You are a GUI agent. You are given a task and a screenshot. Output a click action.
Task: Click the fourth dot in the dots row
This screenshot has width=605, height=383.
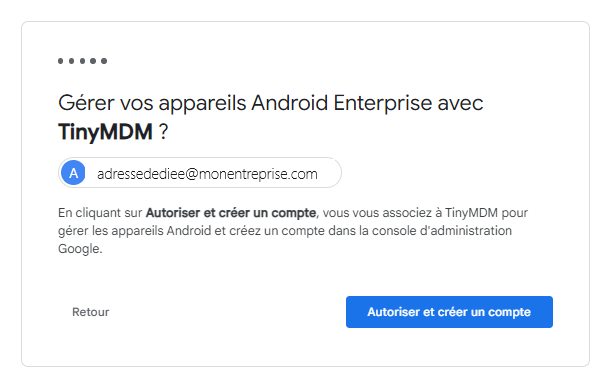click(93, 61)
